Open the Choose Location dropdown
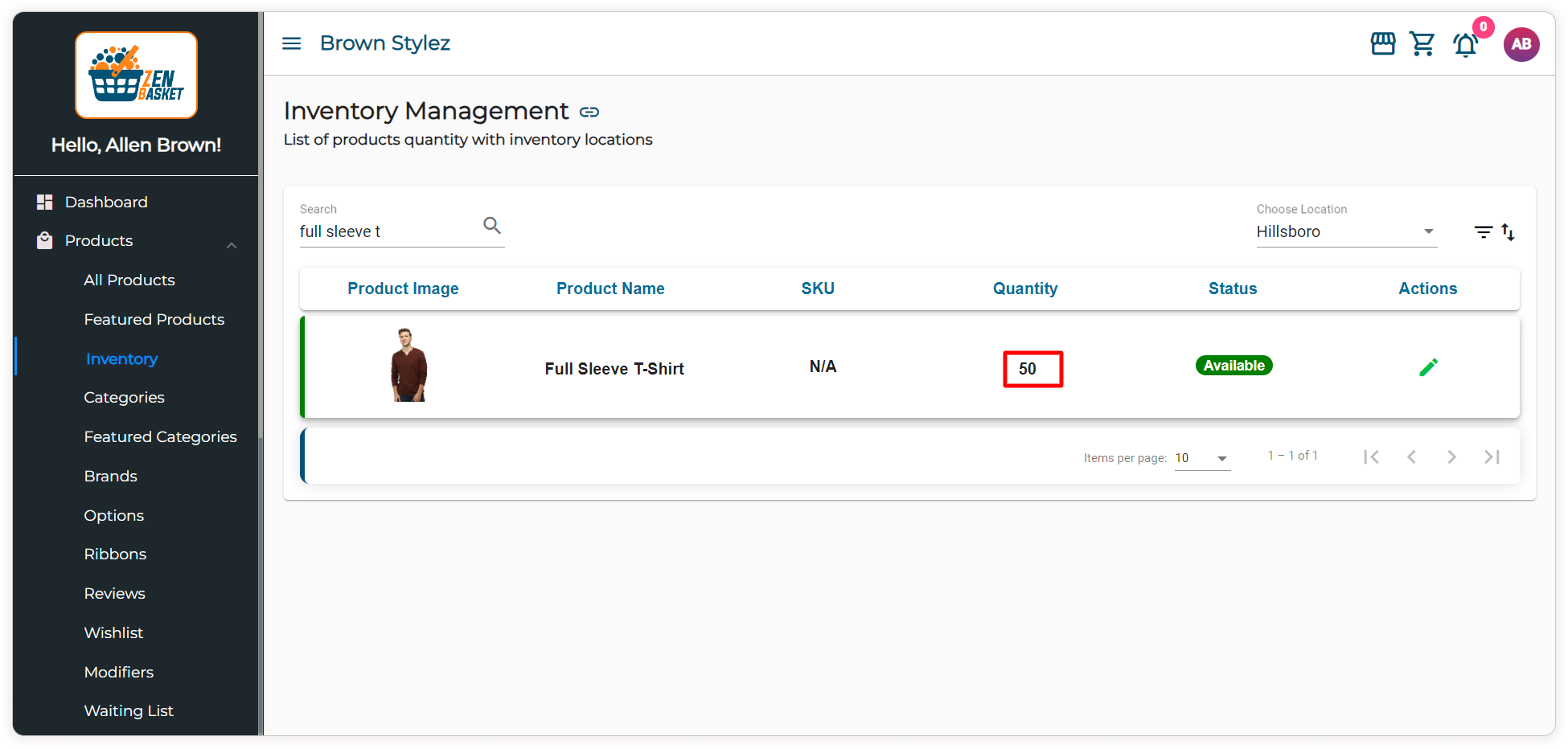1568x749 pixels. tap(1345, 231)
